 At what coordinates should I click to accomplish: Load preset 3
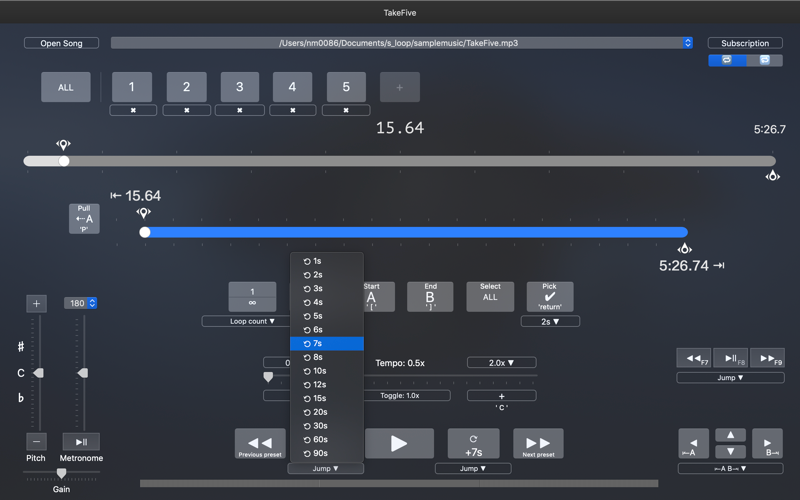coord(240,87)
